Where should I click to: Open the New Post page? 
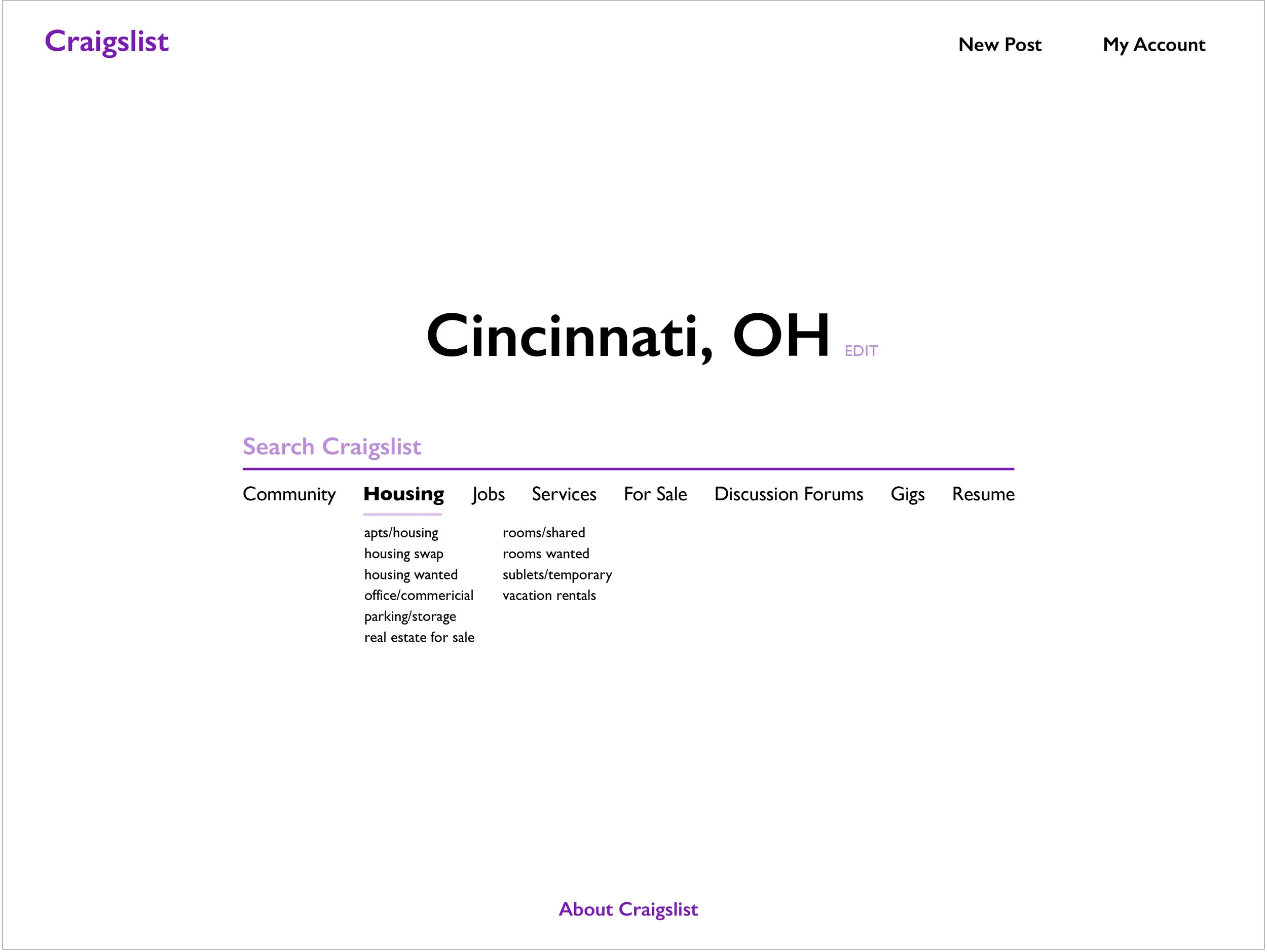pyautogui.click(x=999, y=45)
